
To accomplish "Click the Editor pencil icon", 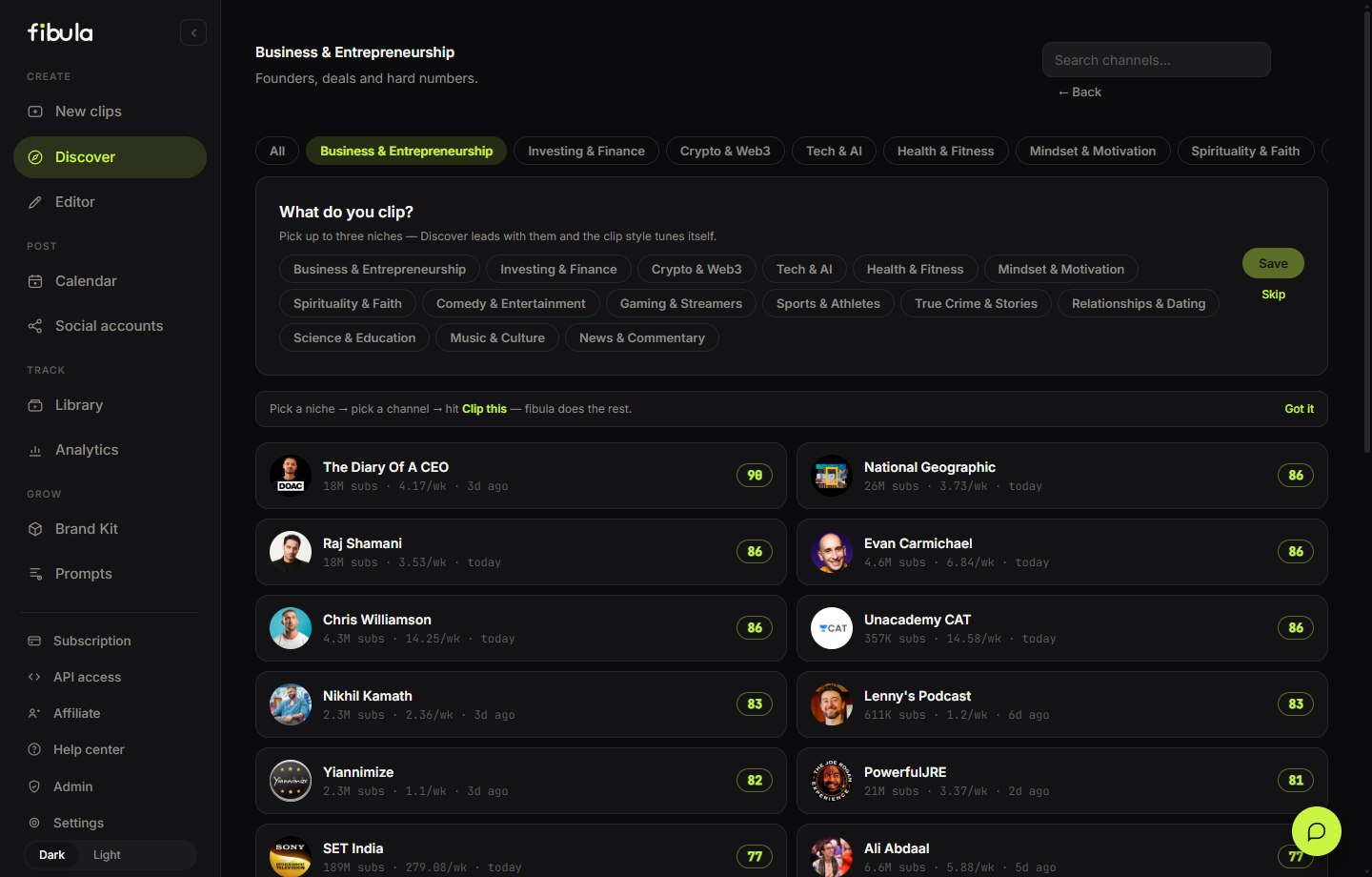I will click(x=35, y=202).
